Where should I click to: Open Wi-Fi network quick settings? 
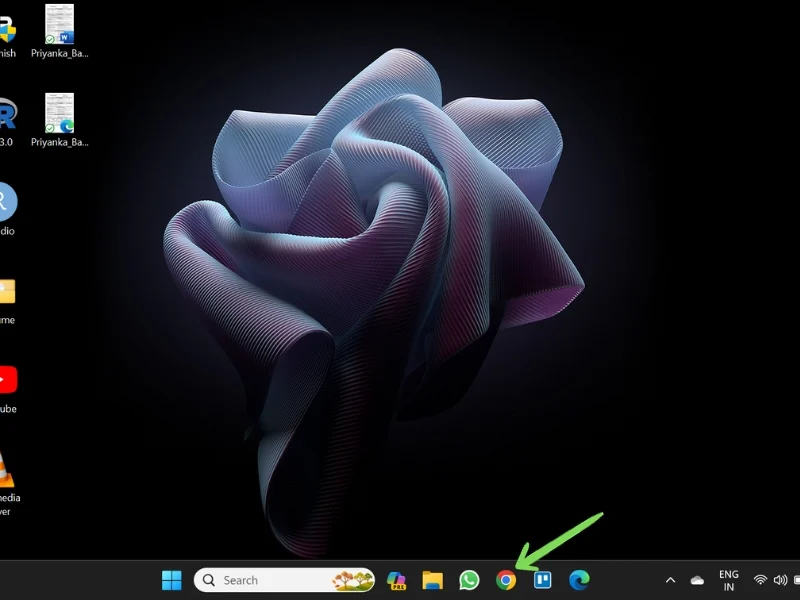coord(760,580)
